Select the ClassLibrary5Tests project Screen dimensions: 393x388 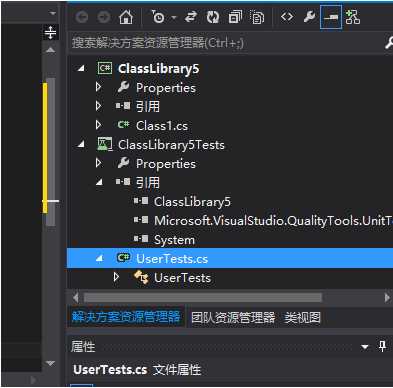click(x=171, y=145)
